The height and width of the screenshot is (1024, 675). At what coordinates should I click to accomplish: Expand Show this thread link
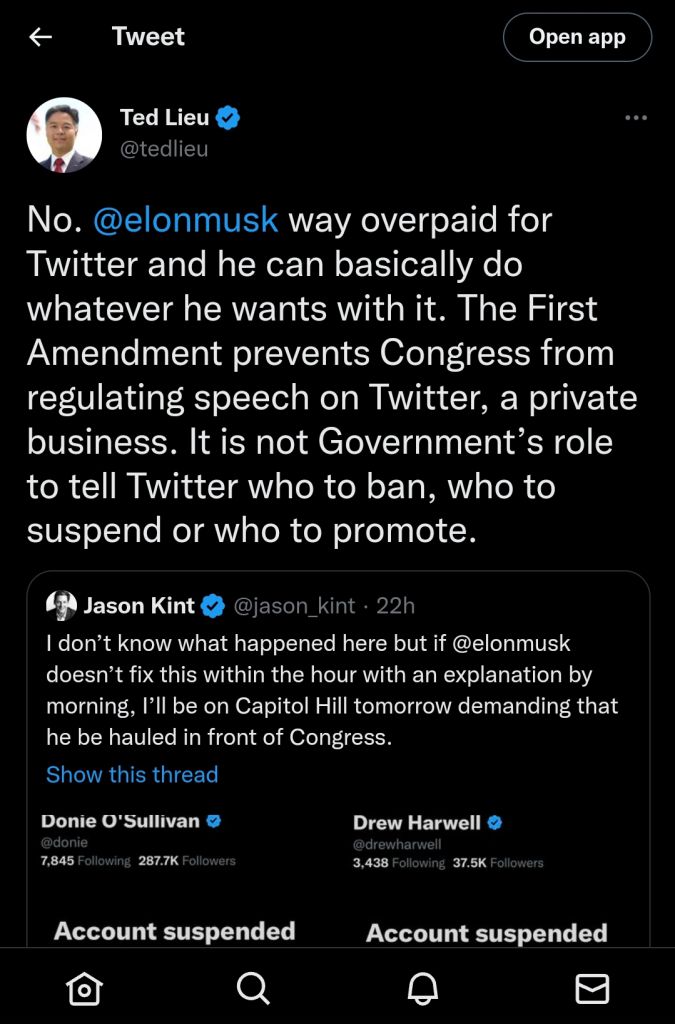tap(132, 774)
